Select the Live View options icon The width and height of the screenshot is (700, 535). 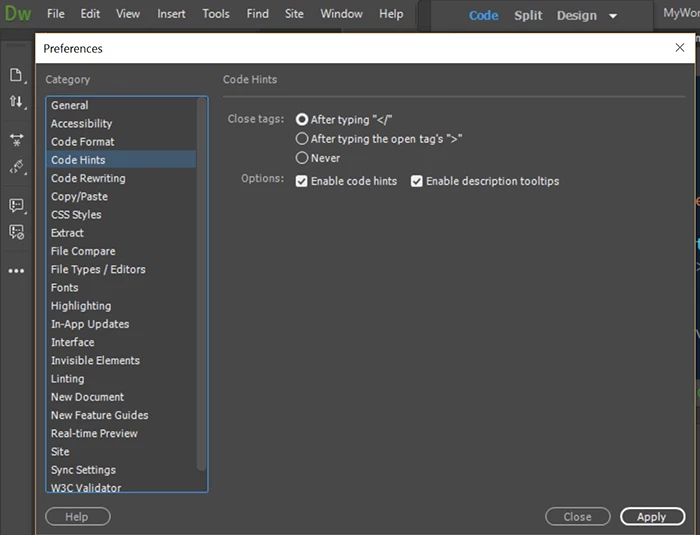[x=17, y=140]
